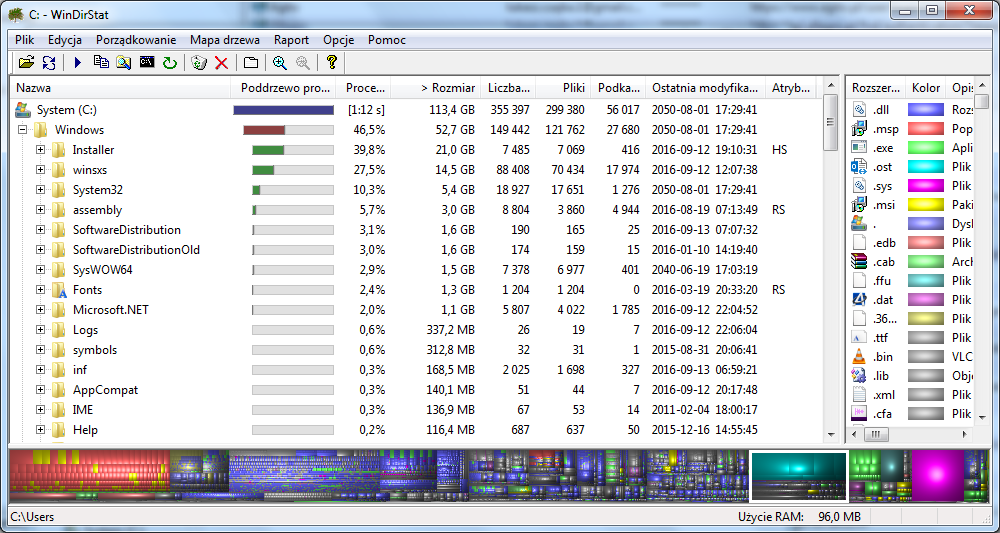The height and width of the screenshot is (533, 1000).
Task: Click the System (C:) drive icon
Action: pyautogui.click(x=23, y=110)
